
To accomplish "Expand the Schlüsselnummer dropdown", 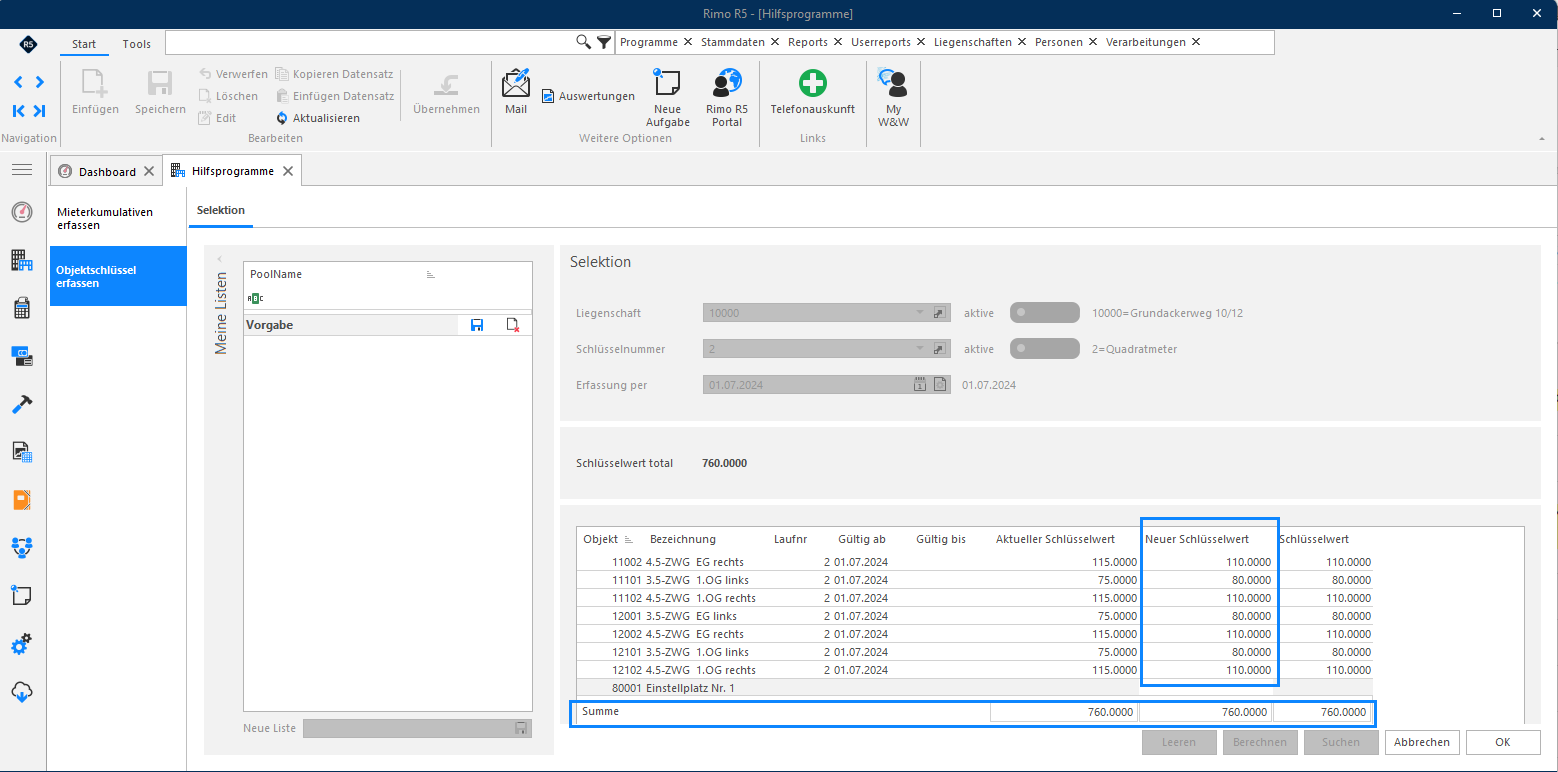I will (920, 349).
